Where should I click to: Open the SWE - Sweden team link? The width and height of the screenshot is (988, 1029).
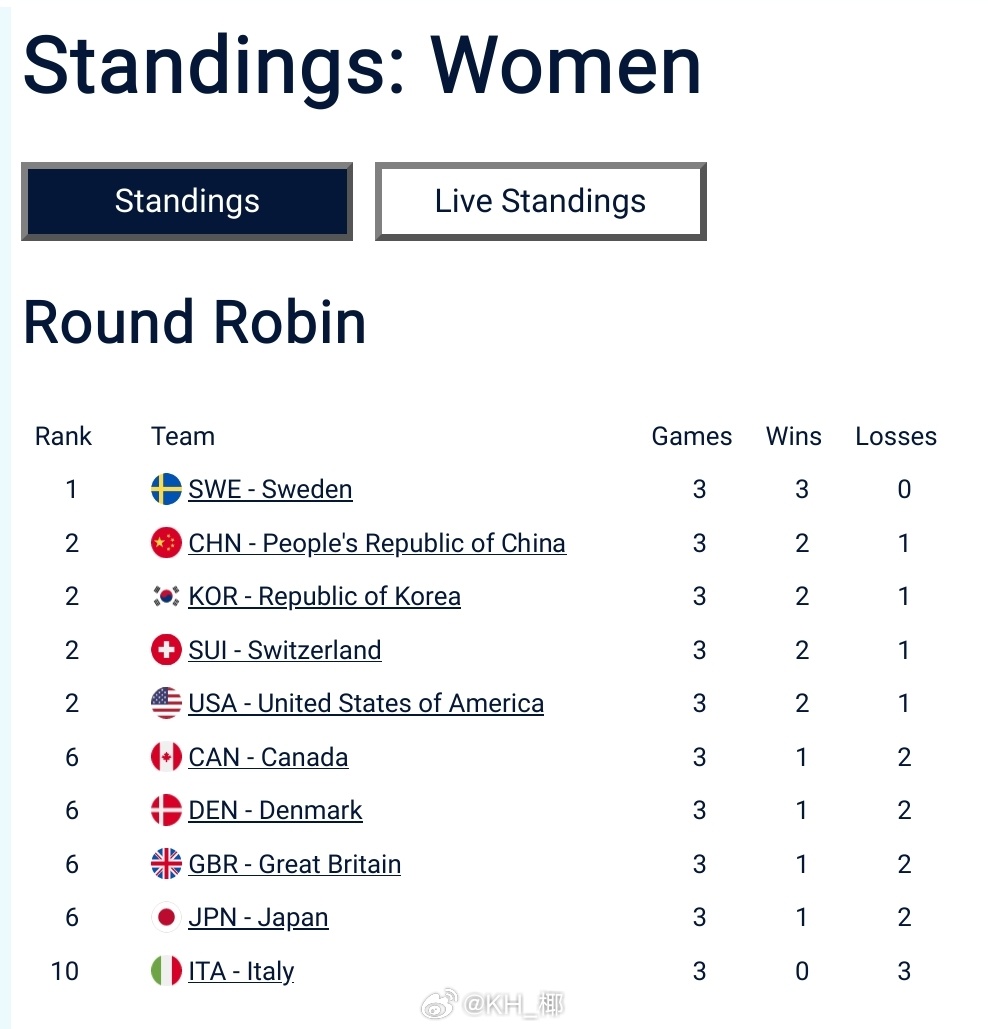tap(270, 489)
